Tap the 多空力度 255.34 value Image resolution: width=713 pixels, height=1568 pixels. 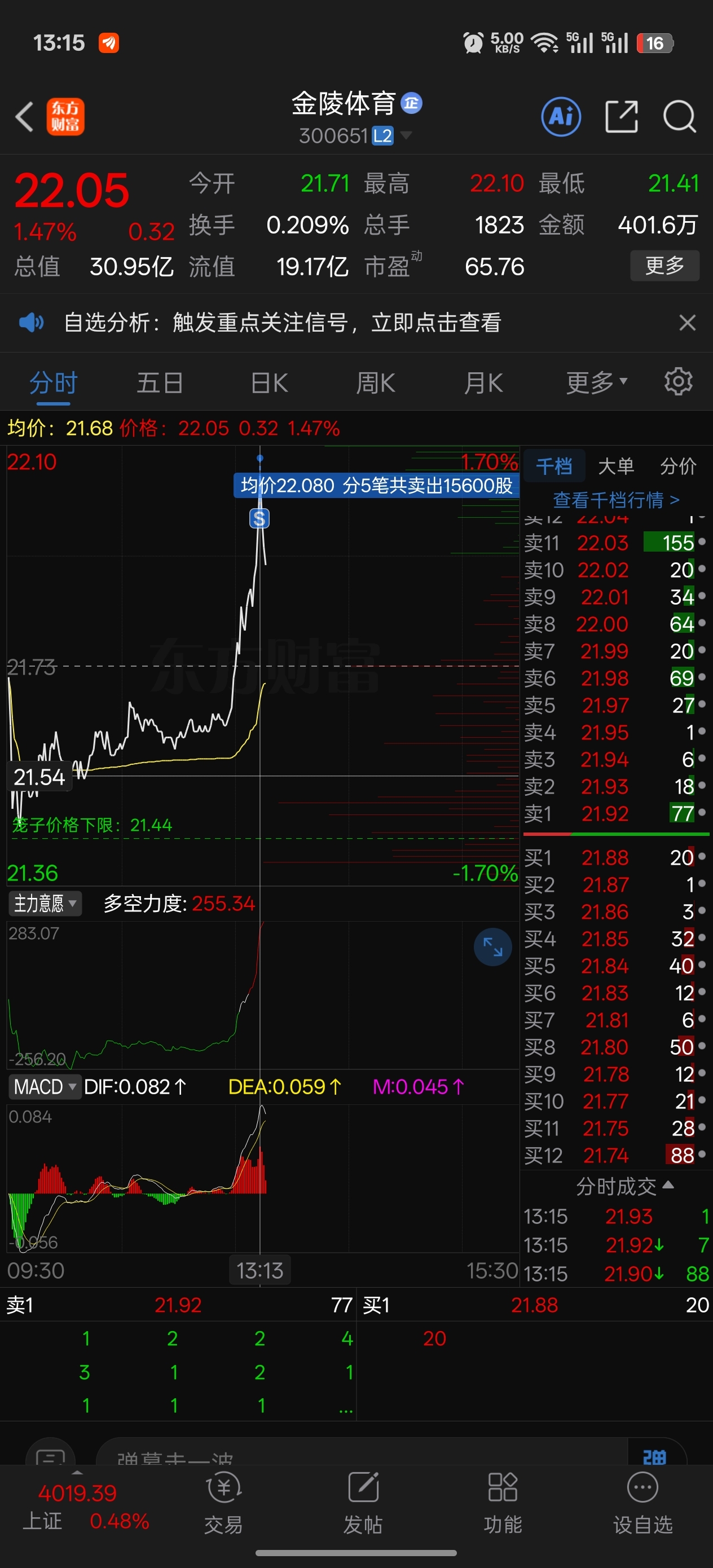223,904
